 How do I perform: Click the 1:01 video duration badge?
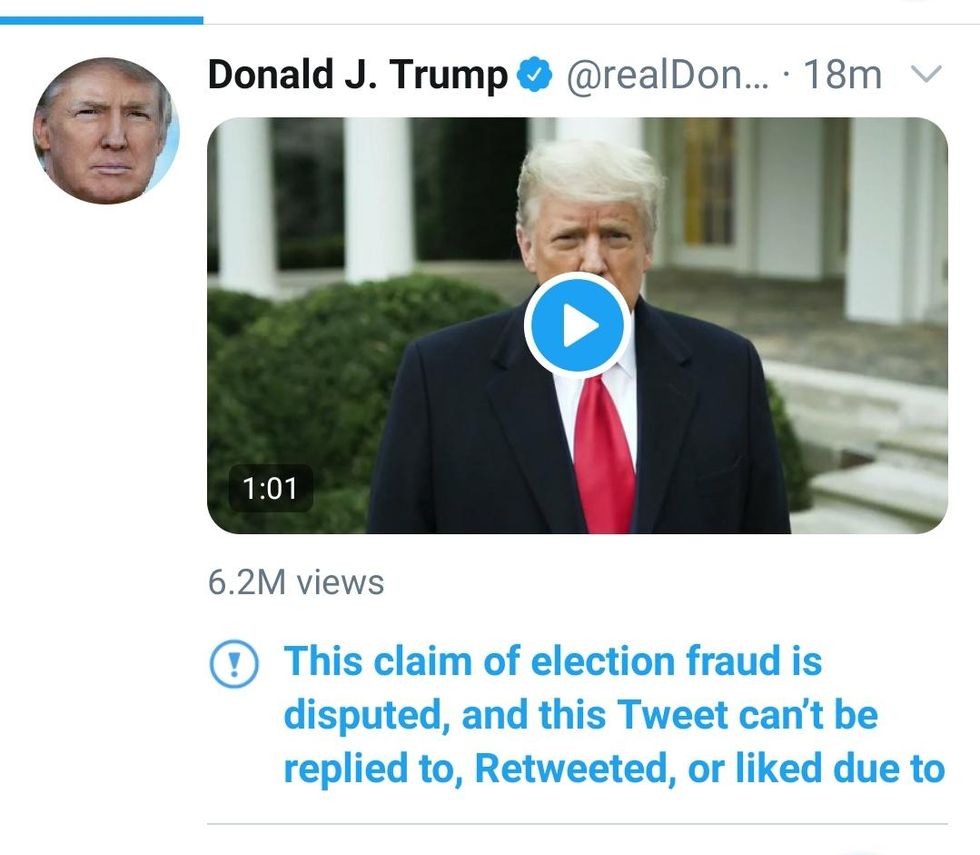(270, 488)
